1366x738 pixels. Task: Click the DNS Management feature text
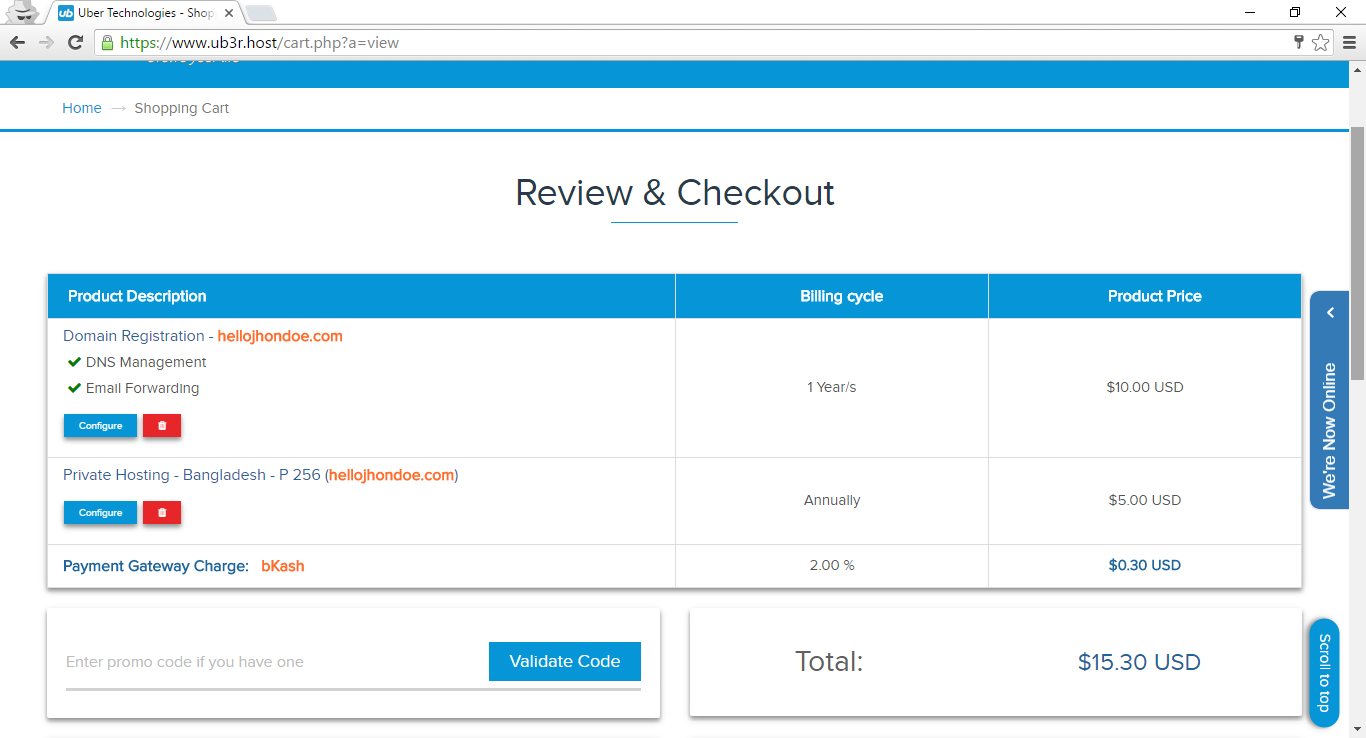pos(146,362)
